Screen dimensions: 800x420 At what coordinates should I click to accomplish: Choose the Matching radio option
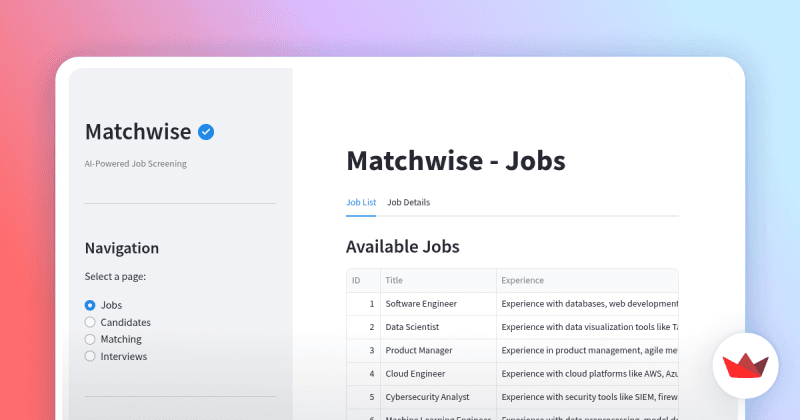coord(90,339)
